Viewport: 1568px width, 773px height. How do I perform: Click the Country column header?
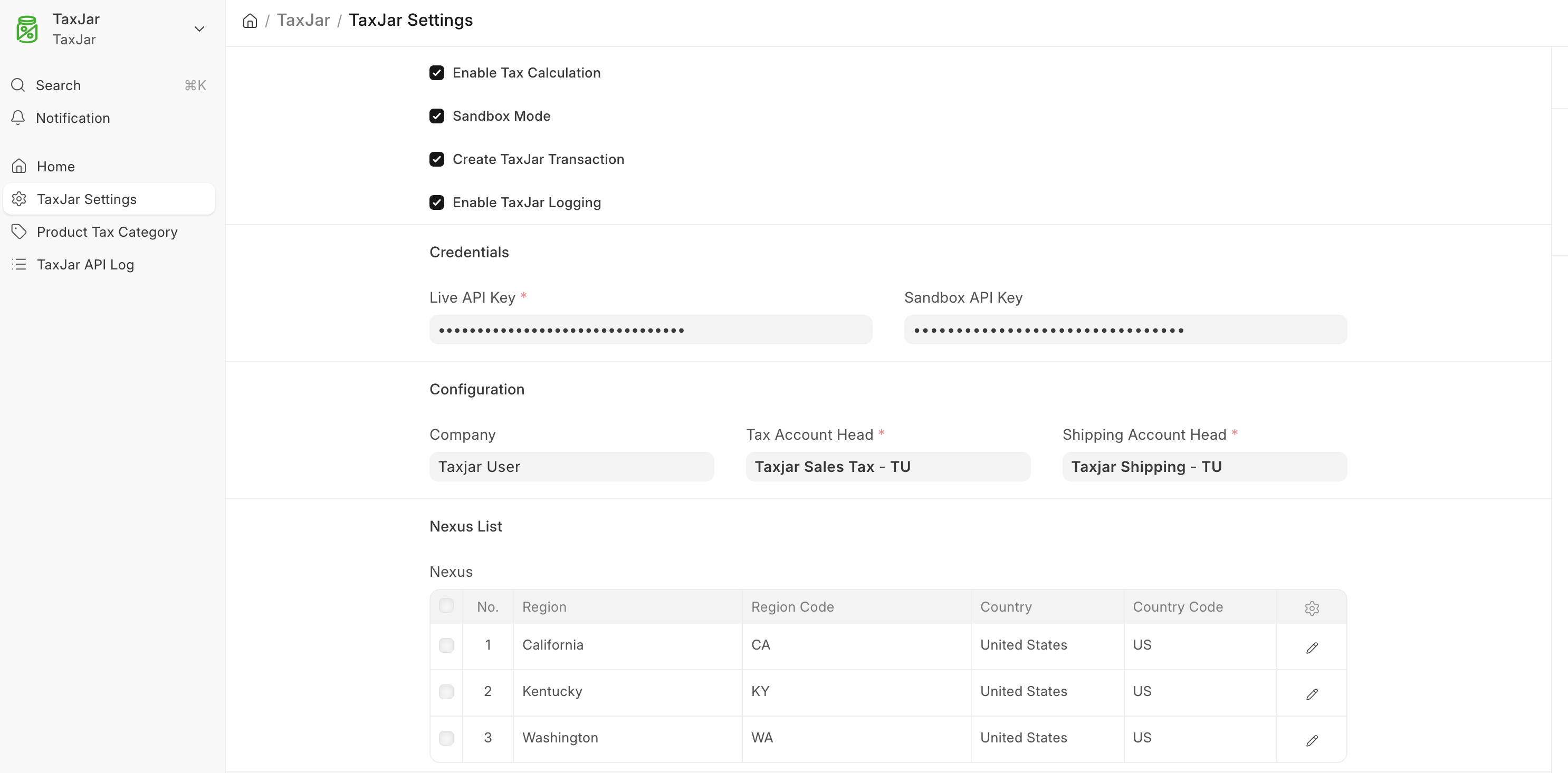1048,607
